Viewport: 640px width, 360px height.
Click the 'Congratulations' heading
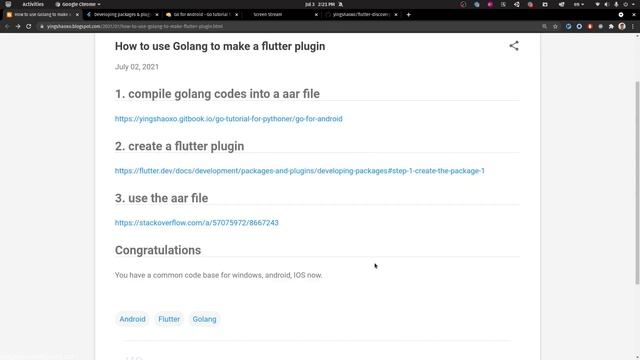pyautogui.click(x=158, y=250)
